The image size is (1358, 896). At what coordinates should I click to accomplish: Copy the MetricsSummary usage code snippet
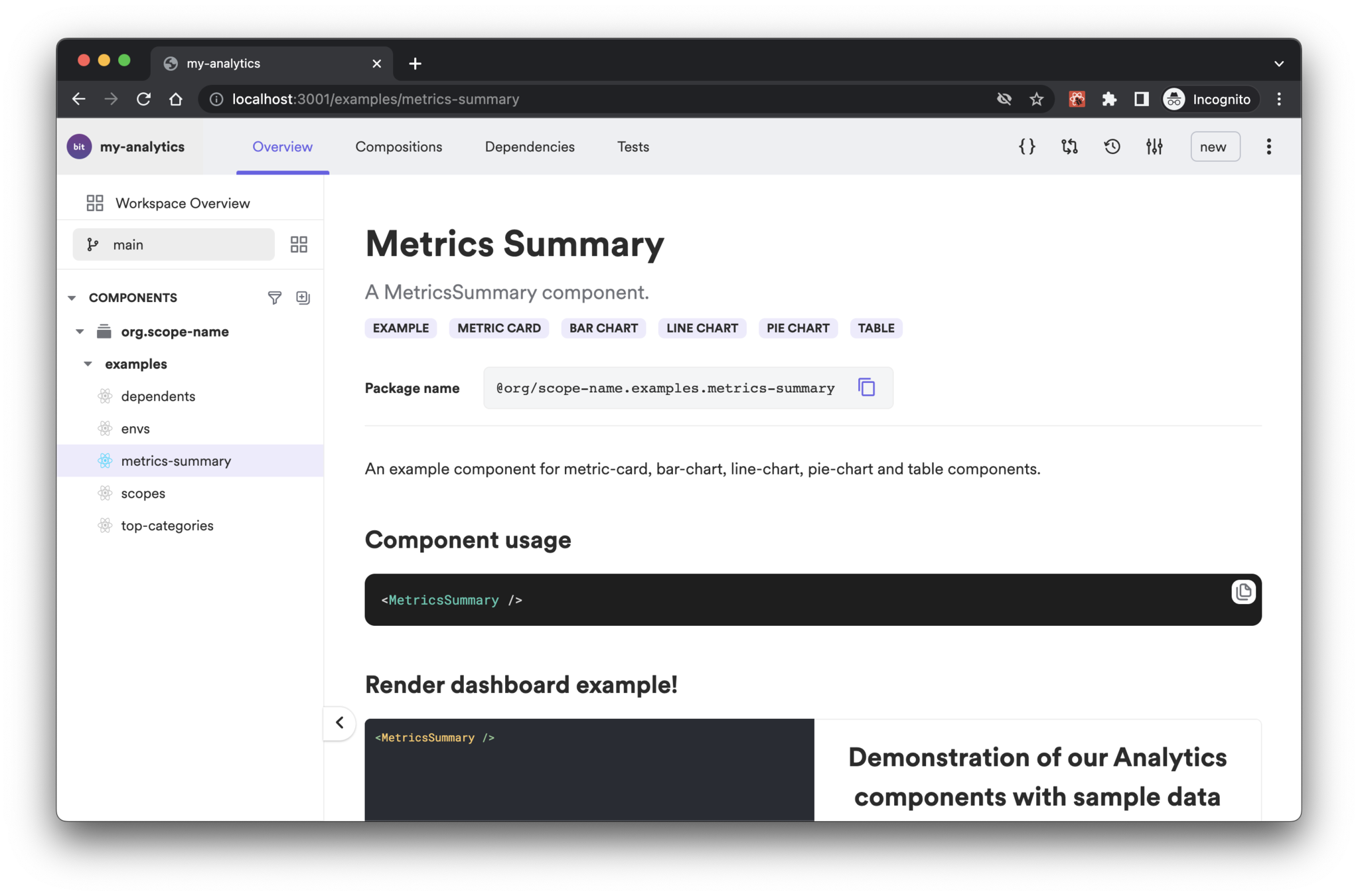point(1243,591)
